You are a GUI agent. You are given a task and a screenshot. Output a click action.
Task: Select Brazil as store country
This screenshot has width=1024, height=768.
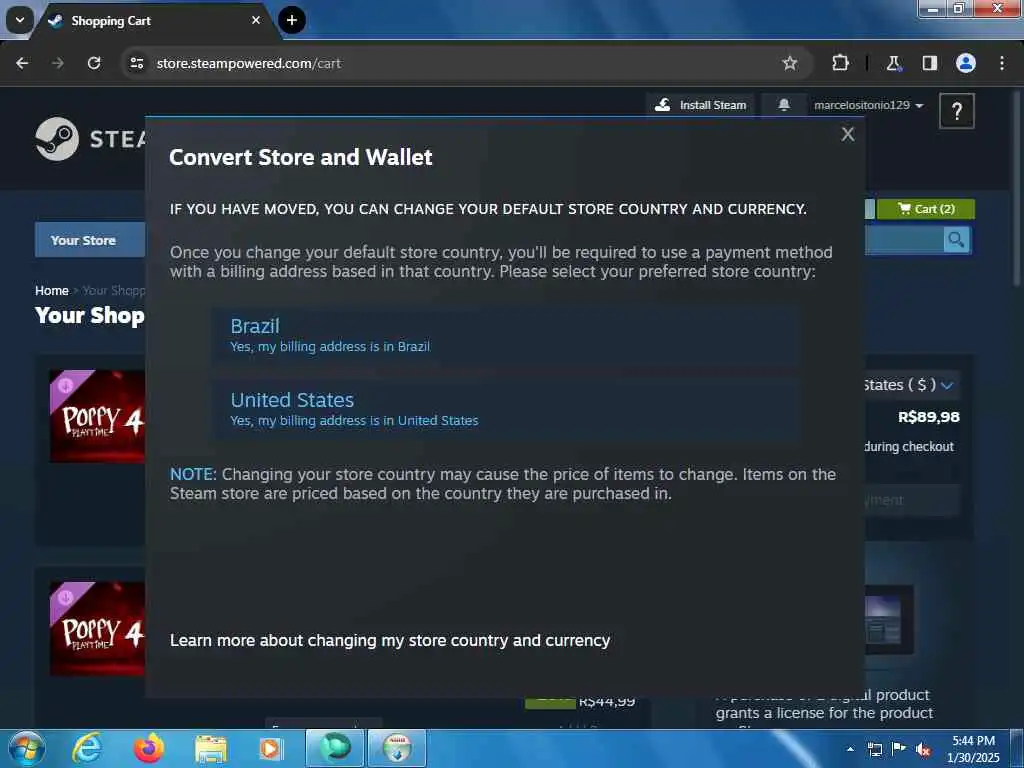[506, 336]
